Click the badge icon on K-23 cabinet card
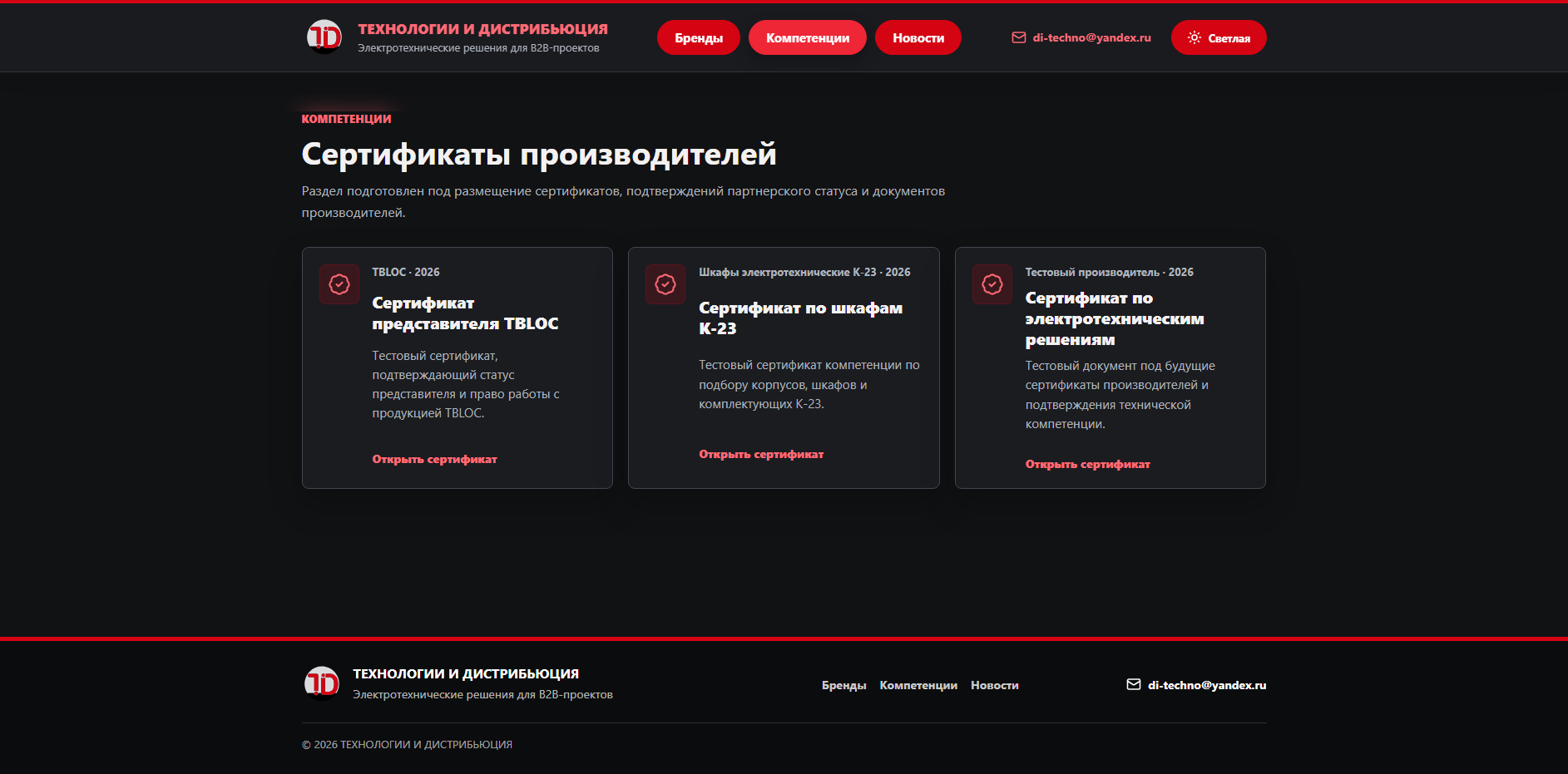1568x774 pixels. (665, 284)
